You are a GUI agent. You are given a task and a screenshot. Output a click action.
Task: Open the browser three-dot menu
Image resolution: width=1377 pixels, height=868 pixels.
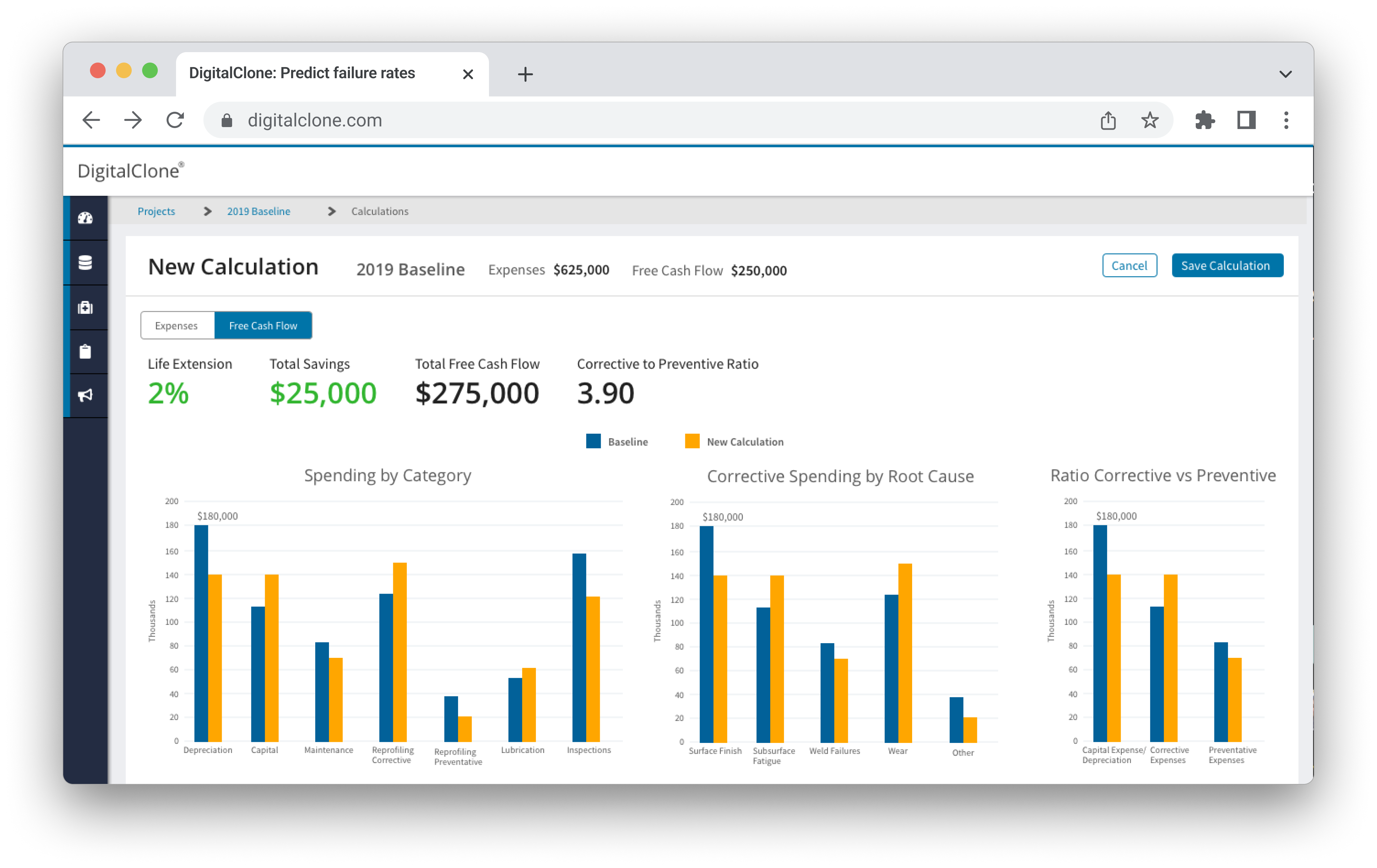pyautogui.click(x=1286, y=120)
